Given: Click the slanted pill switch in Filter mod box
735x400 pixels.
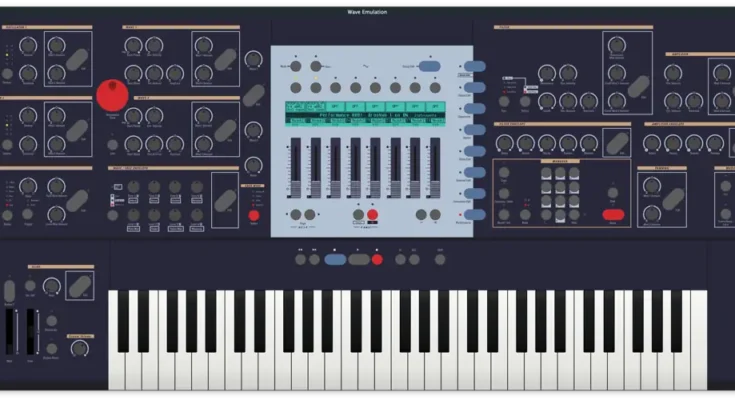Looking at the screenshot, I should pos(638,88).
